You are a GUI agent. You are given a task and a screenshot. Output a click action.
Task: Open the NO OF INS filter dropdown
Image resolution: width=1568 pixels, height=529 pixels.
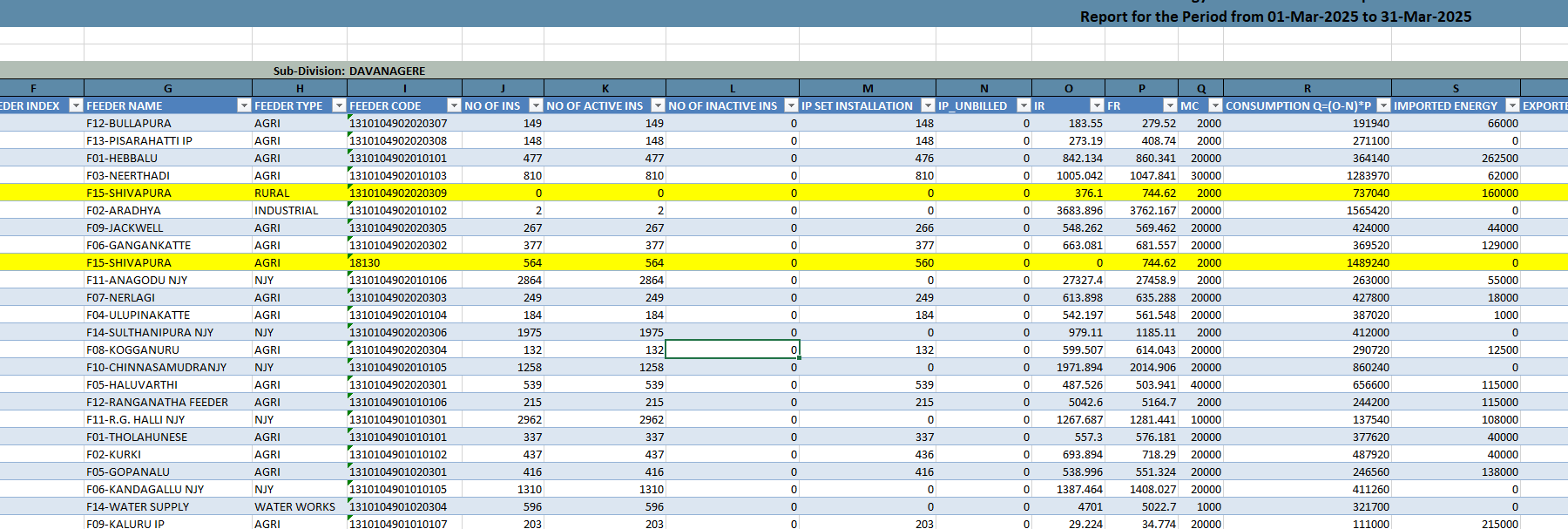point(536,105)
